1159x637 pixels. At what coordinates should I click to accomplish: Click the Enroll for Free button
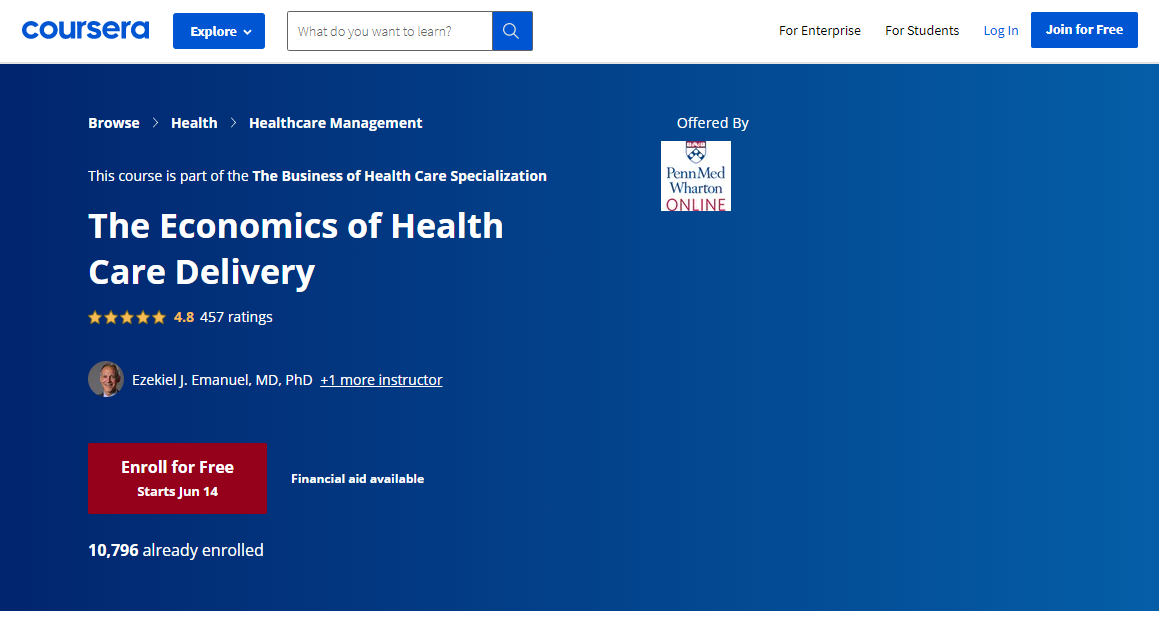click(x=177, y=478)
